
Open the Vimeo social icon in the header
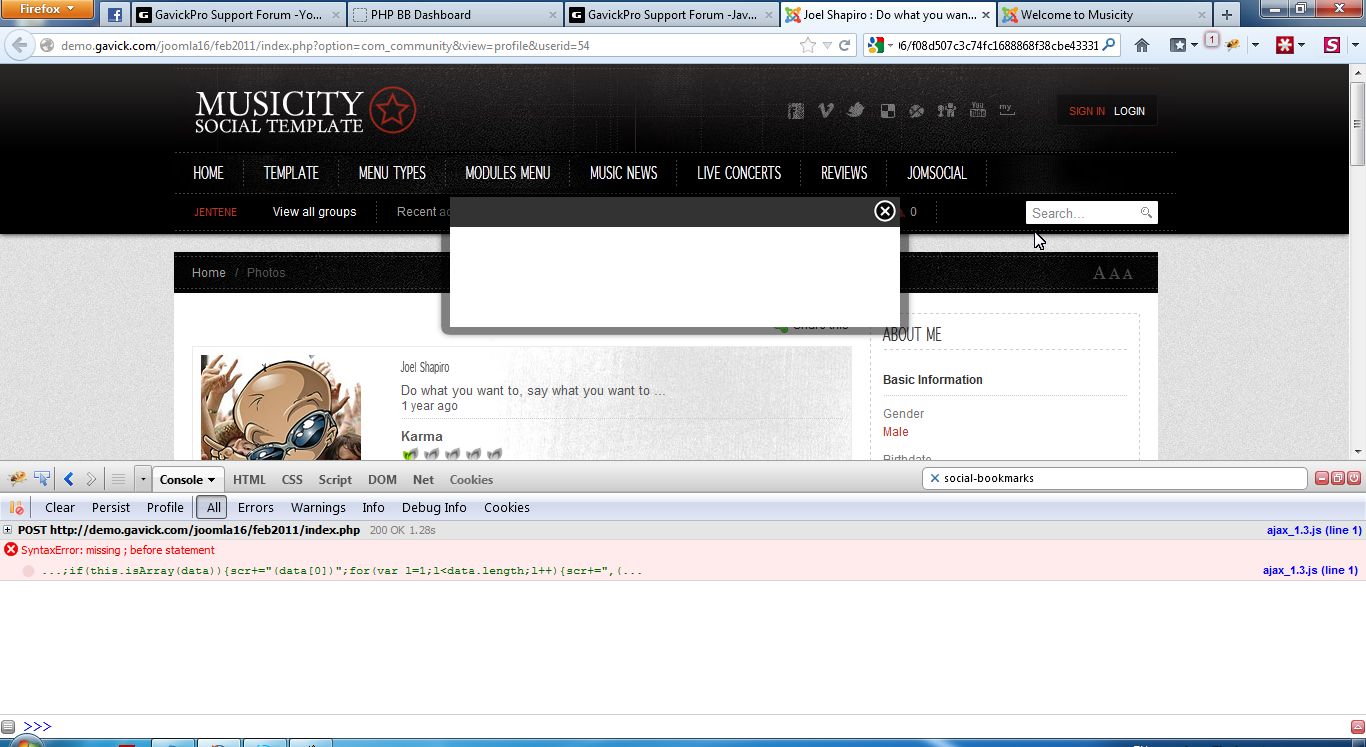coord(826,111)
